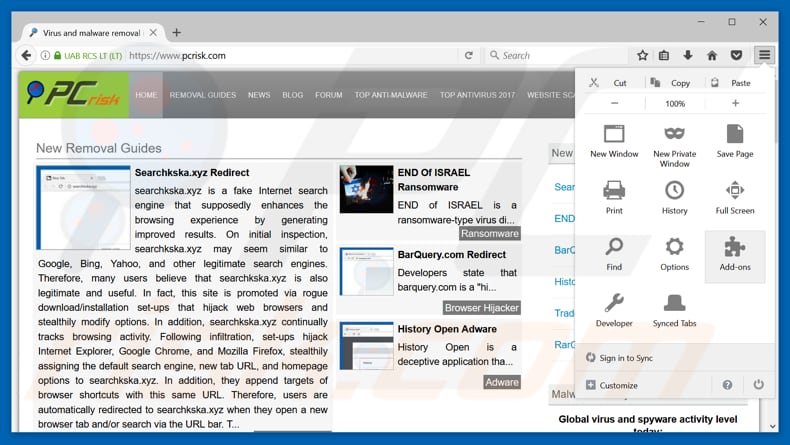Close the Virus and malware removal tab
Viewport: 790px width, 445px height.
tap(153, 33)
